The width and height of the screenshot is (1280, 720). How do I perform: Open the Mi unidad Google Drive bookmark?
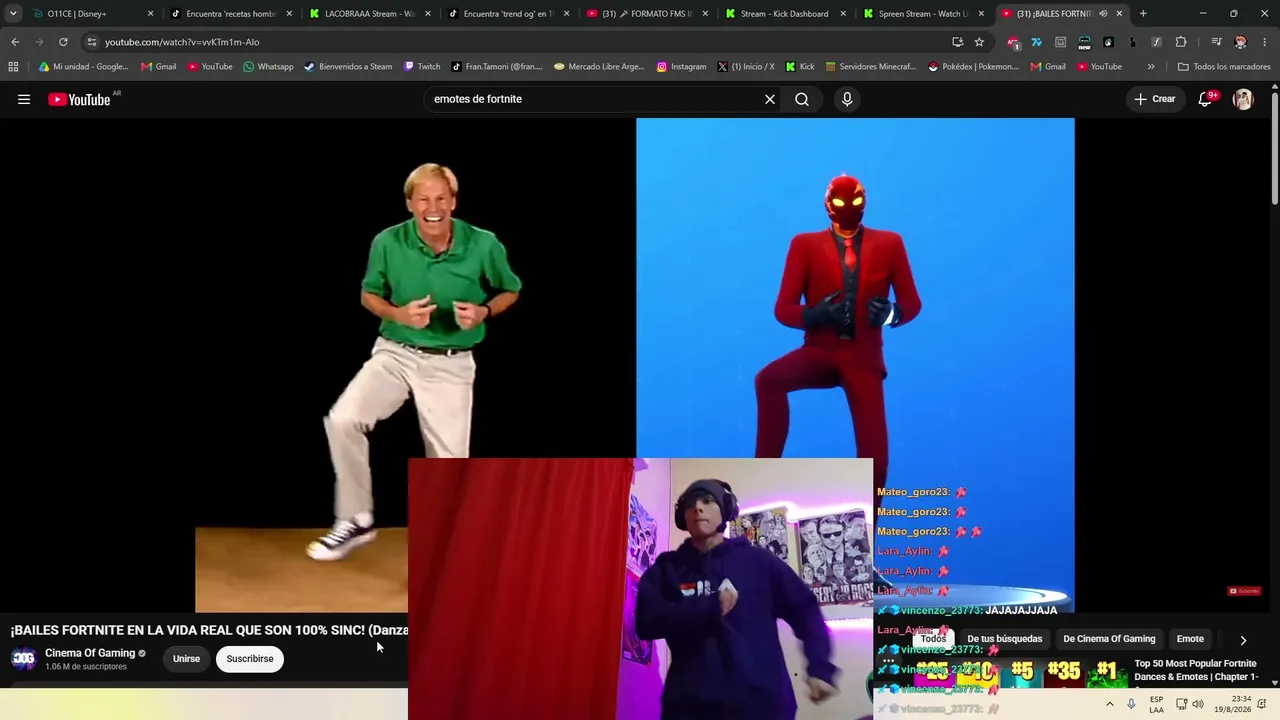pos(83,67)
